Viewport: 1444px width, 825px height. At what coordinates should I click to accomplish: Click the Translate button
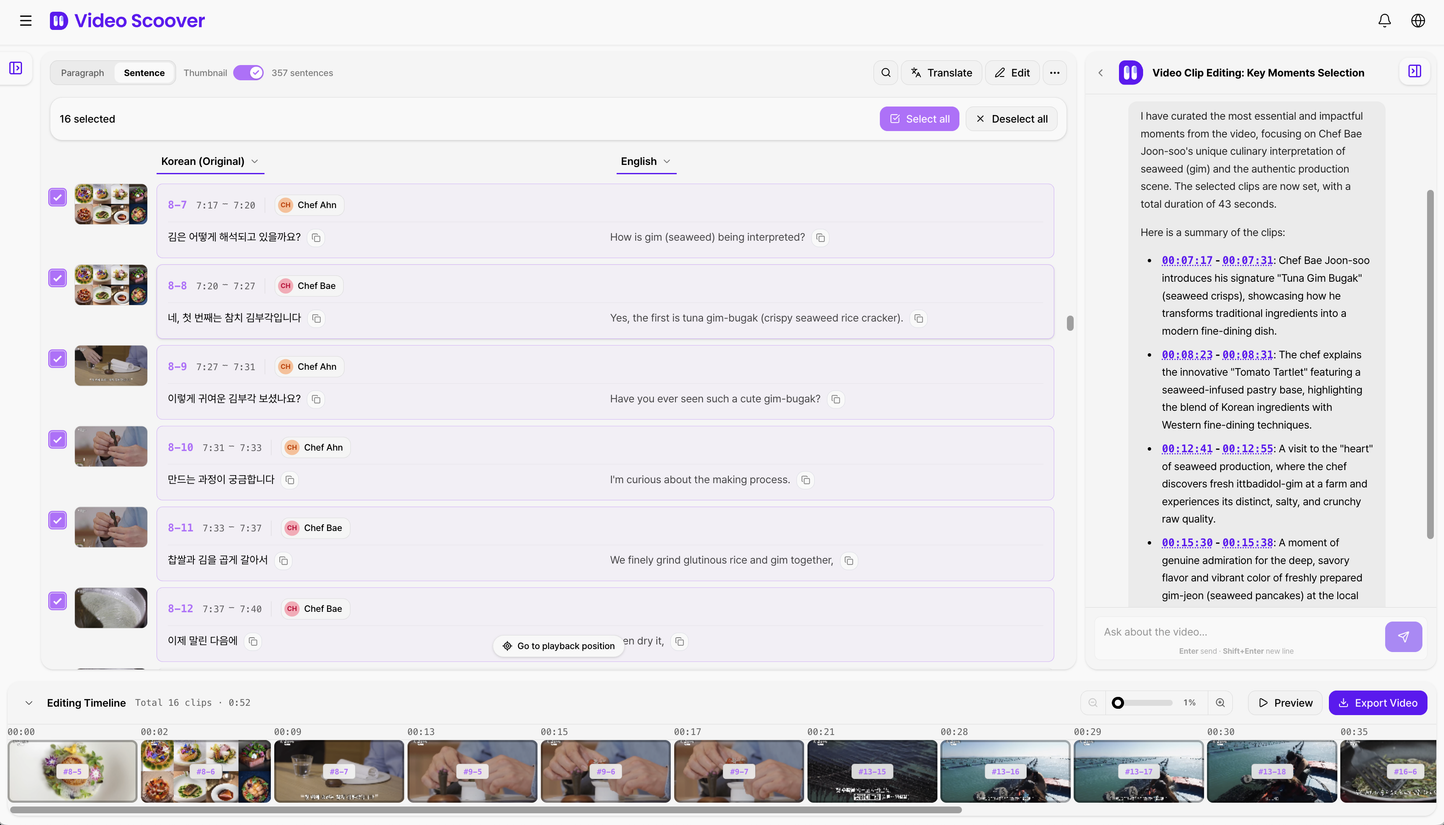coord(941,72)
